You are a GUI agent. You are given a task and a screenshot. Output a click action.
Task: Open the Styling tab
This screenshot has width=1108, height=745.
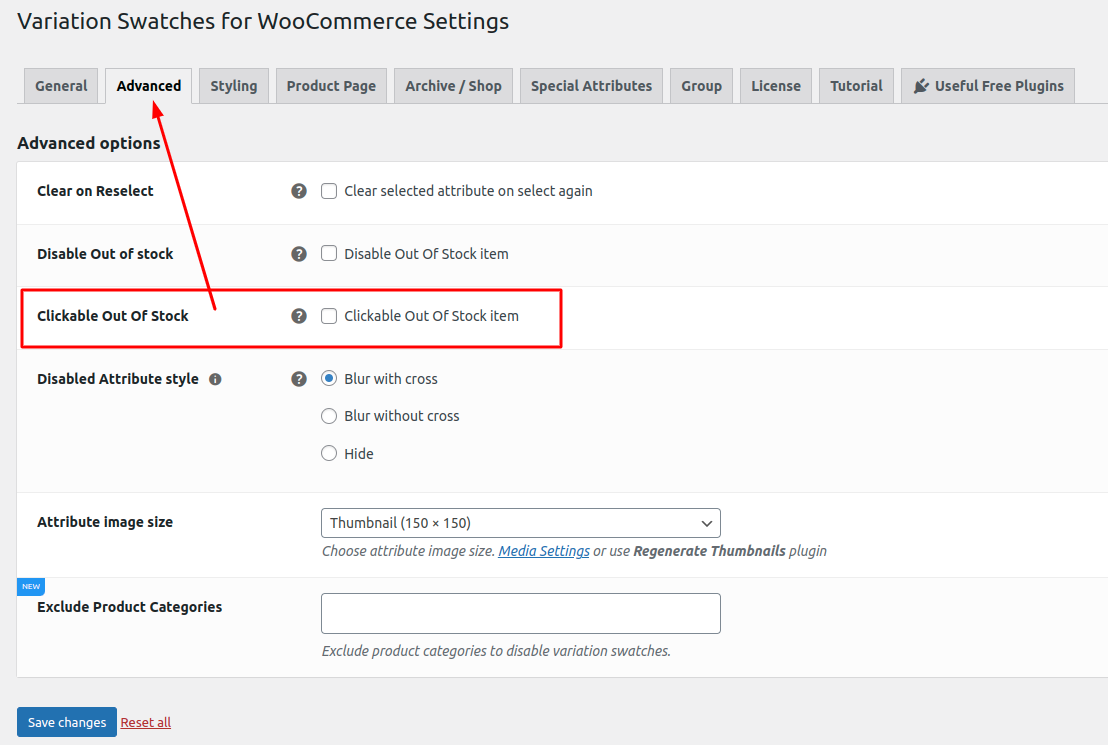tap(234, 86)
